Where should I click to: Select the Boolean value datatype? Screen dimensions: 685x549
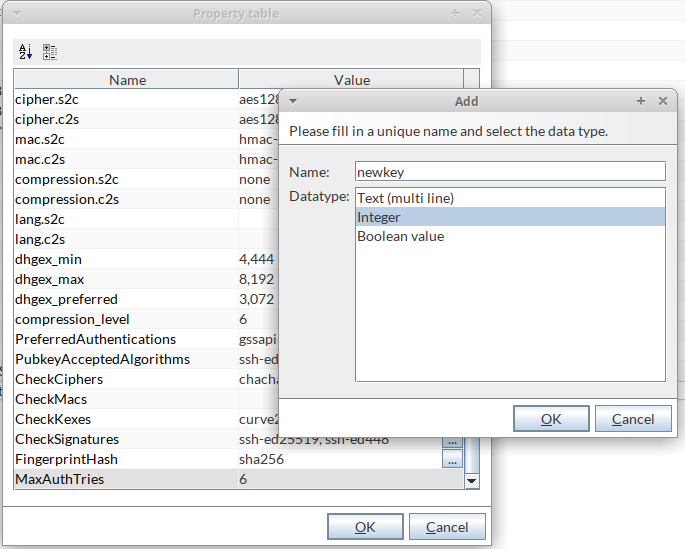pyautogui.click(x=400, y=236)
